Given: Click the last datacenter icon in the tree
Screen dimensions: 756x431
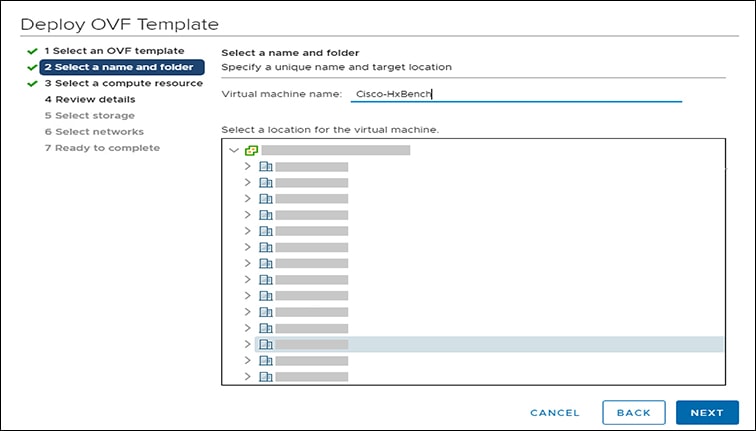Looking at the screenshot, I should pyautogui.click(x=266, y=377).
